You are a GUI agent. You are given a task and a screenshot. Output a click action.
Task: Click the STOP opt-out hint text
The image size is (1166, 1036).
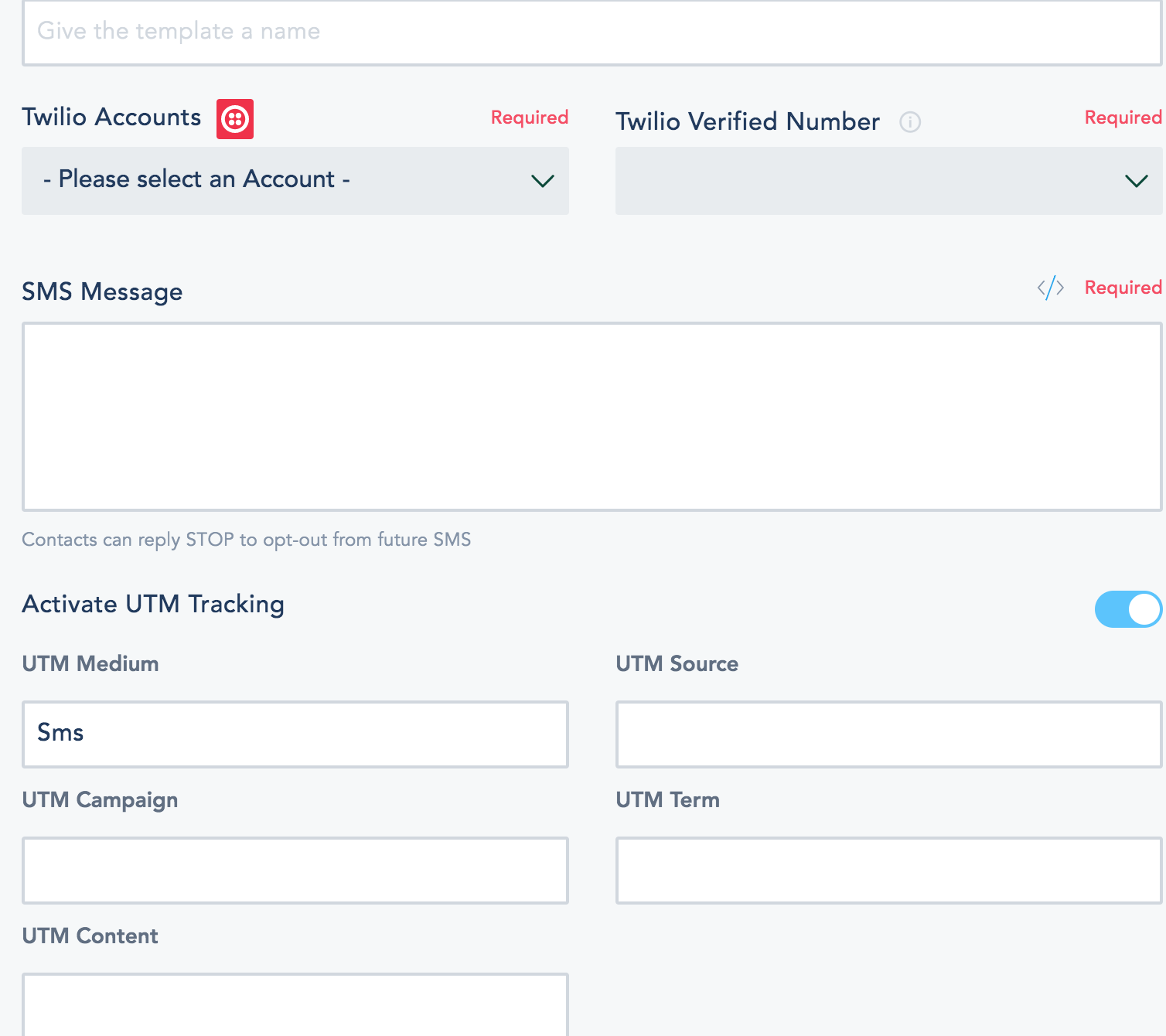tap(246, 540)
